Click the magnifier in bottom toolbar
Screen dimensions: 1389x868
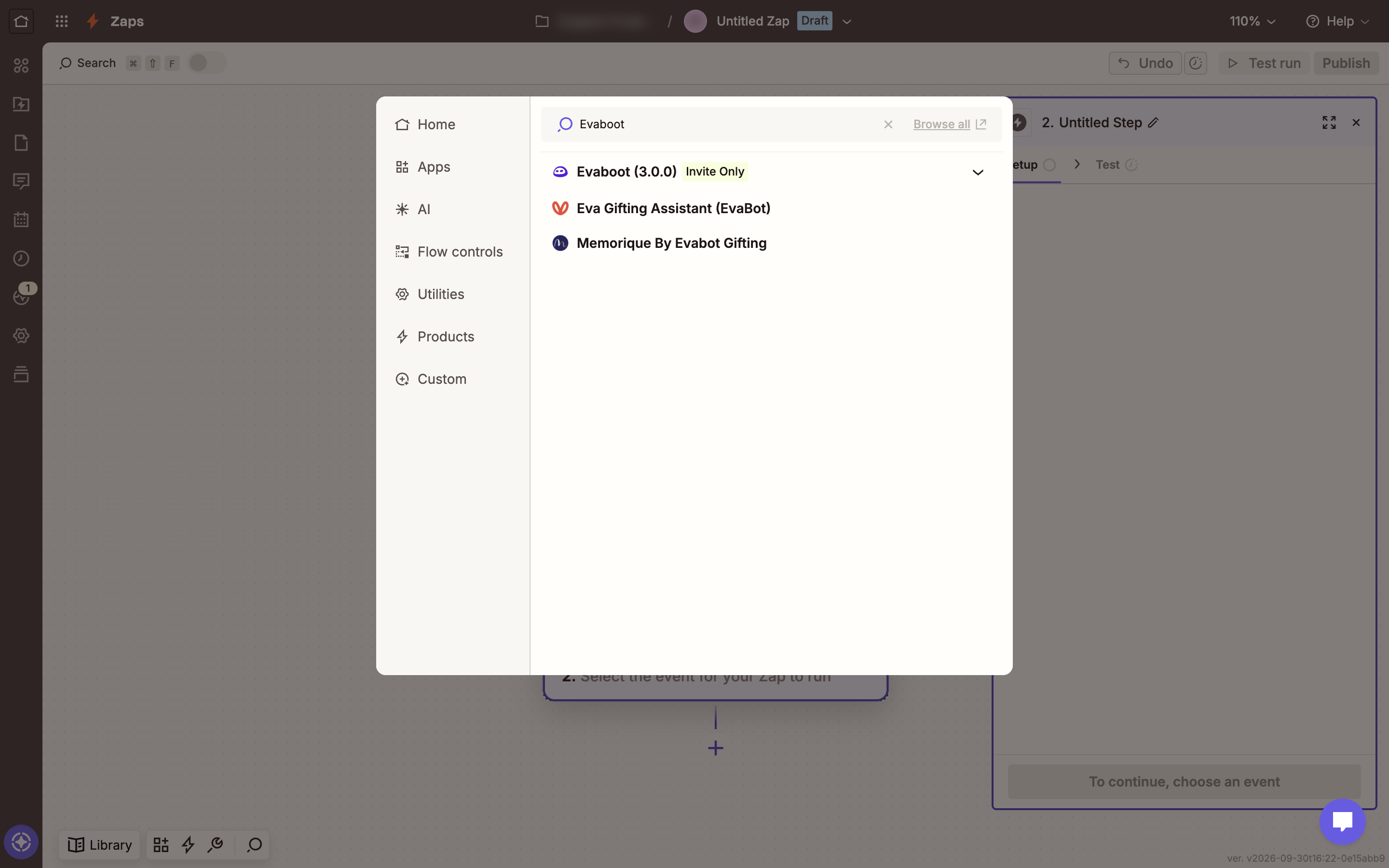click(254, 844)
